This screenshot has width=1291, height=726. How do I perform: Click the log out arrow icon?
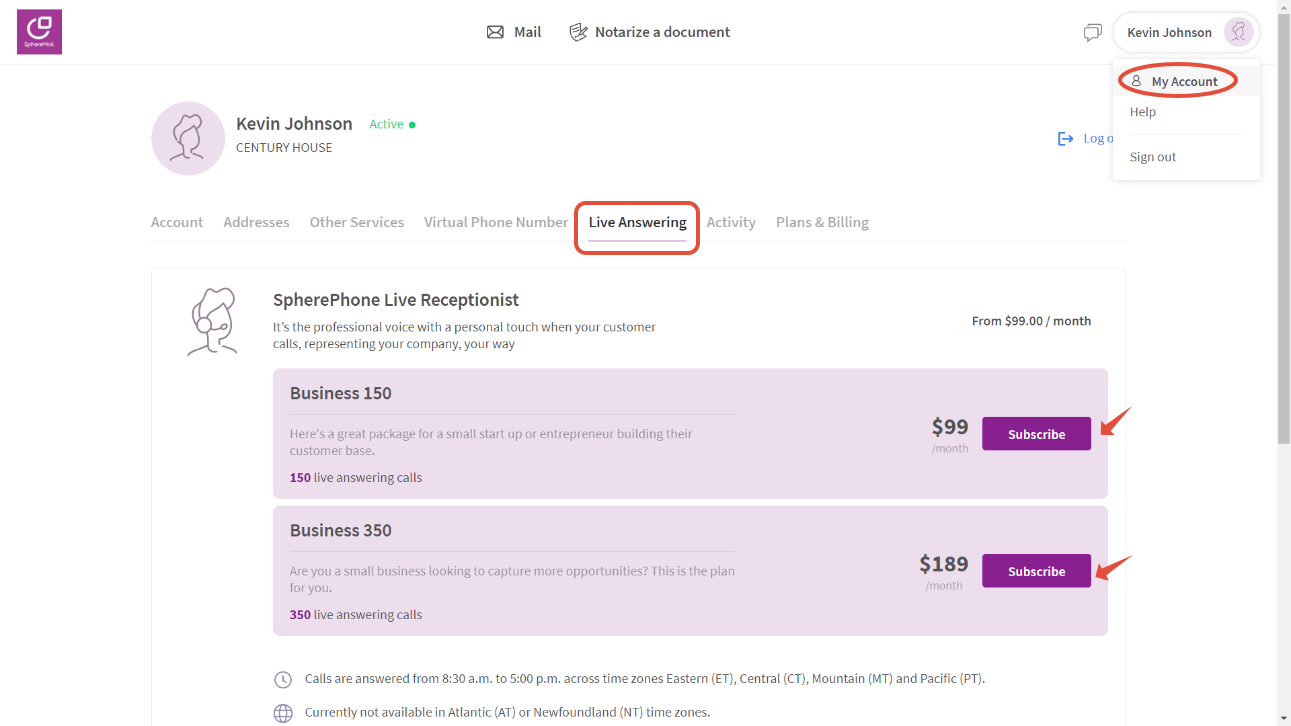tap(1065, 139)
